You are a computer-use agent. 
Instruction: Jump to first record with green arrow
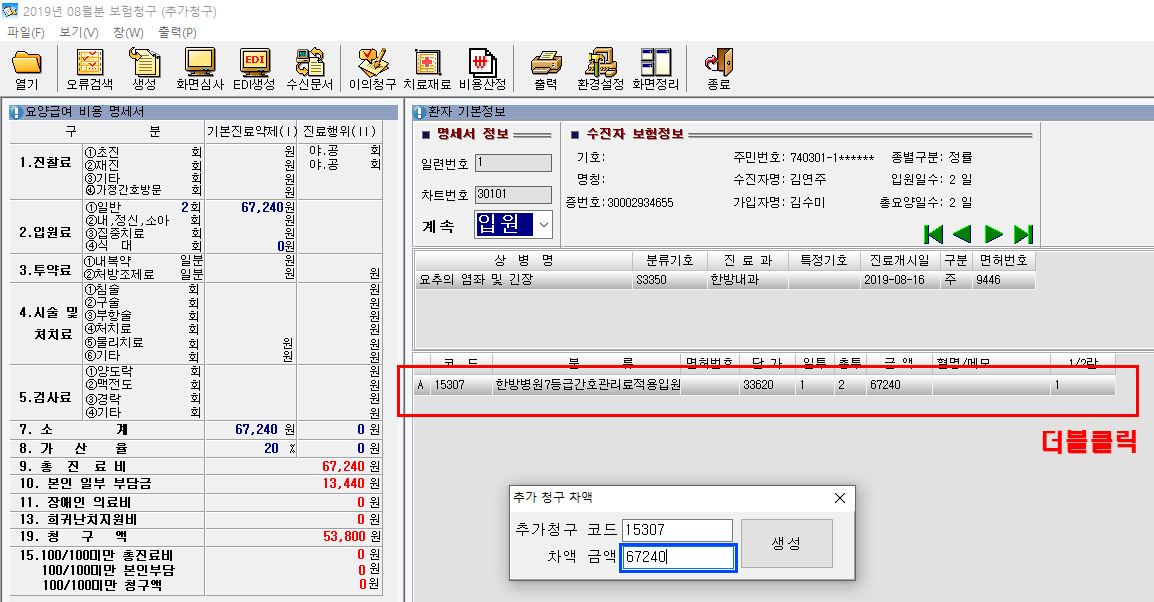(933, 234)
